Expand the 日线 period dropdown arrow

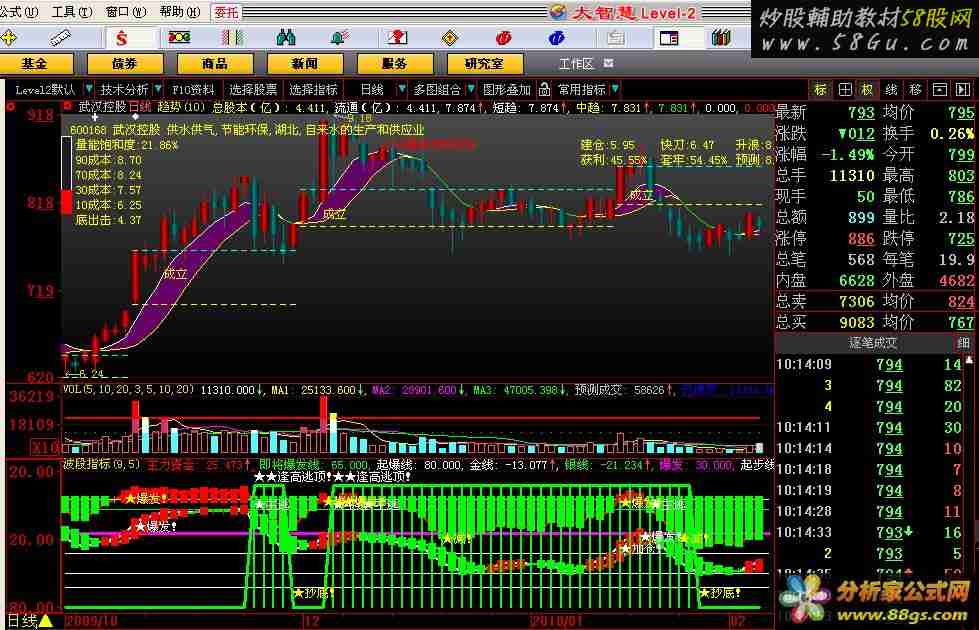pyautogui.click(x=401, y=89)
